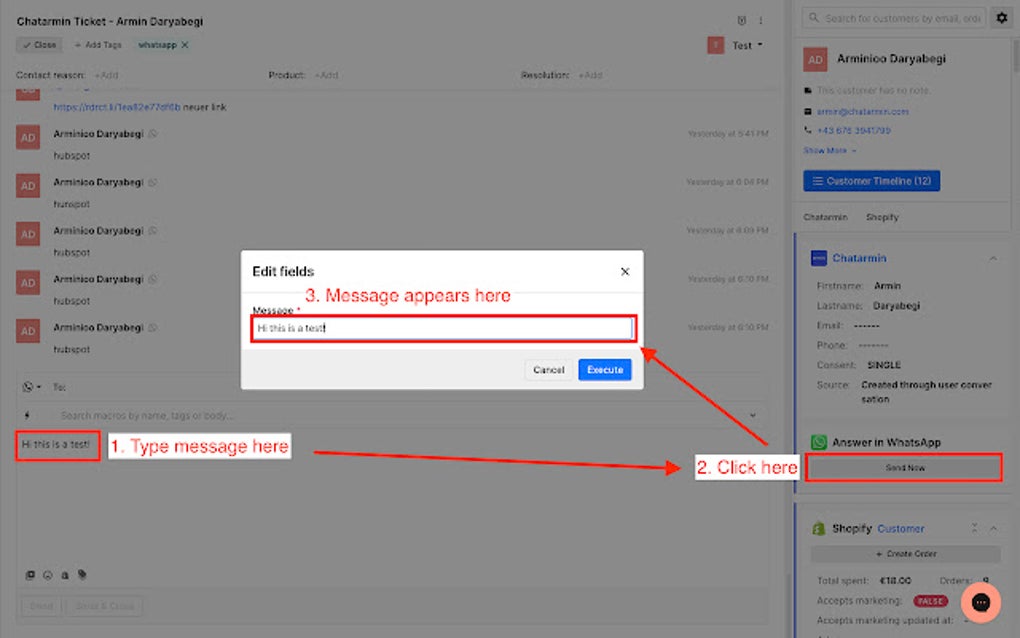Open the WhatsApp channel selector dropdown
Viewport: 1020px width, 638px height.
coord(31,387)
